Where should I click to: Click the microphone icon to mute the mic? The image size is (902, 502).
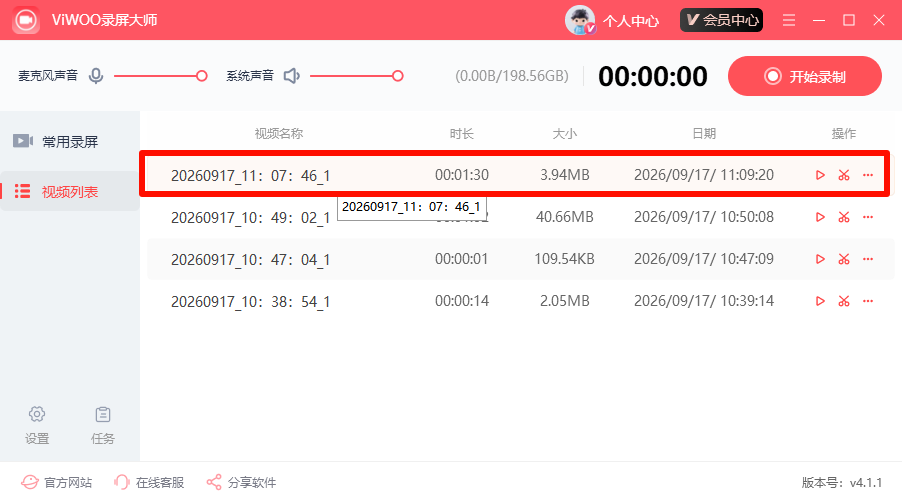(x=96, y=76)
